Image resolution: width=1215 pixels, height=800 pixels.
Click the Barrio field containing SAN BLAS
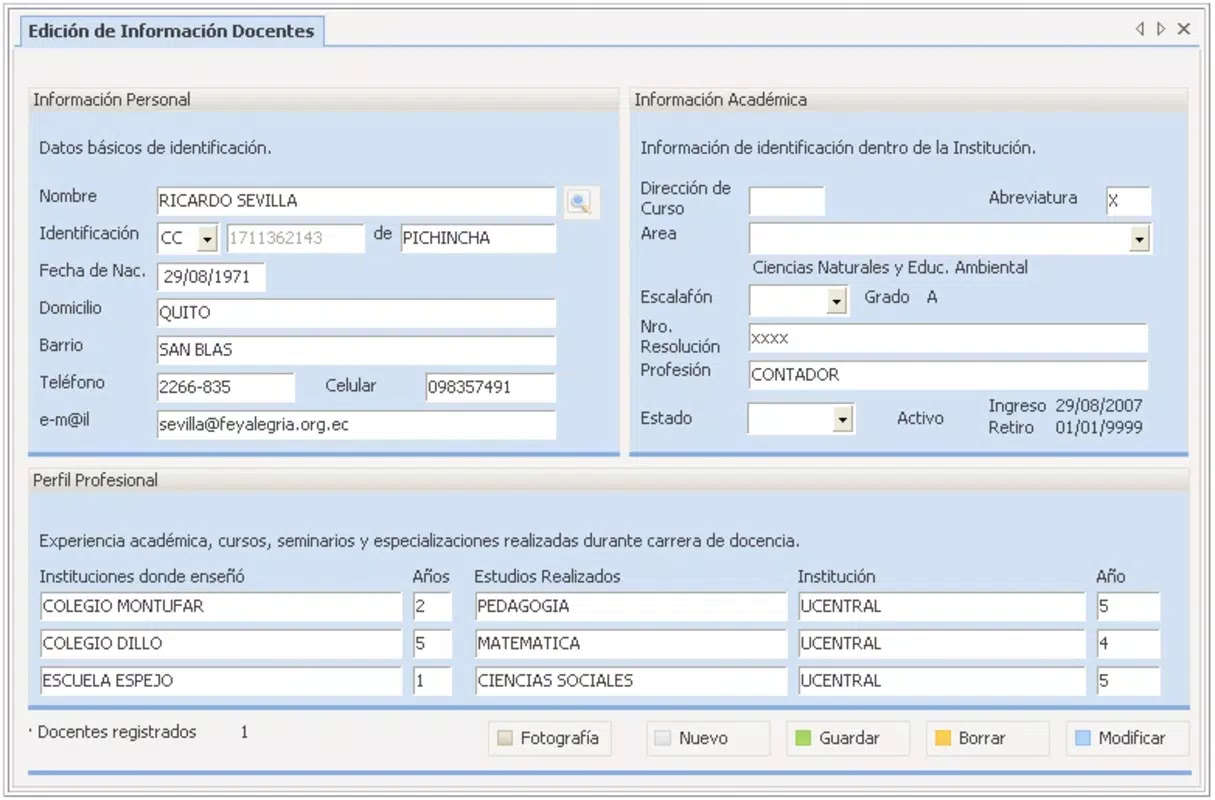(x=356, y=351)
